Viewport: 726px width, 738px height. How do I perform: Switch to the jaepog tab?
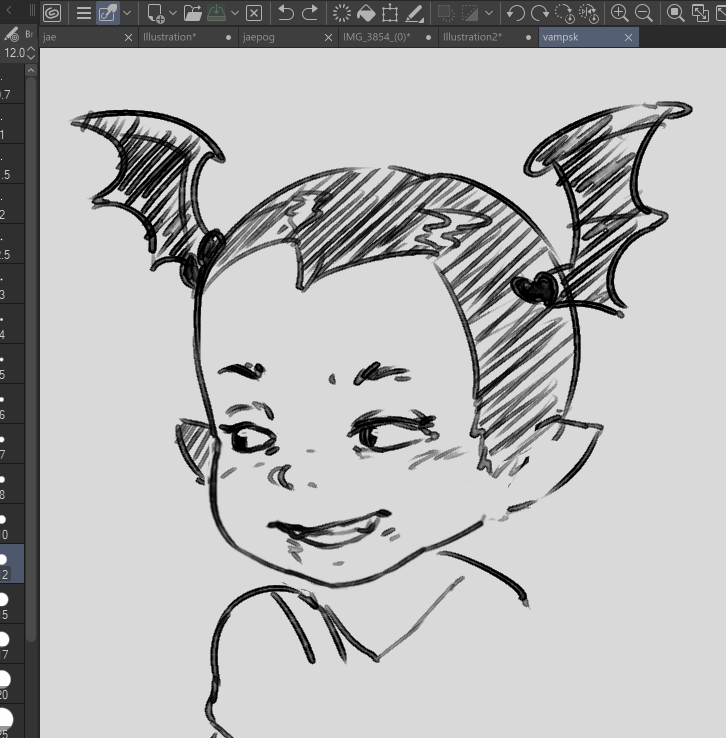pyautogui.click(x=259, y=37)
